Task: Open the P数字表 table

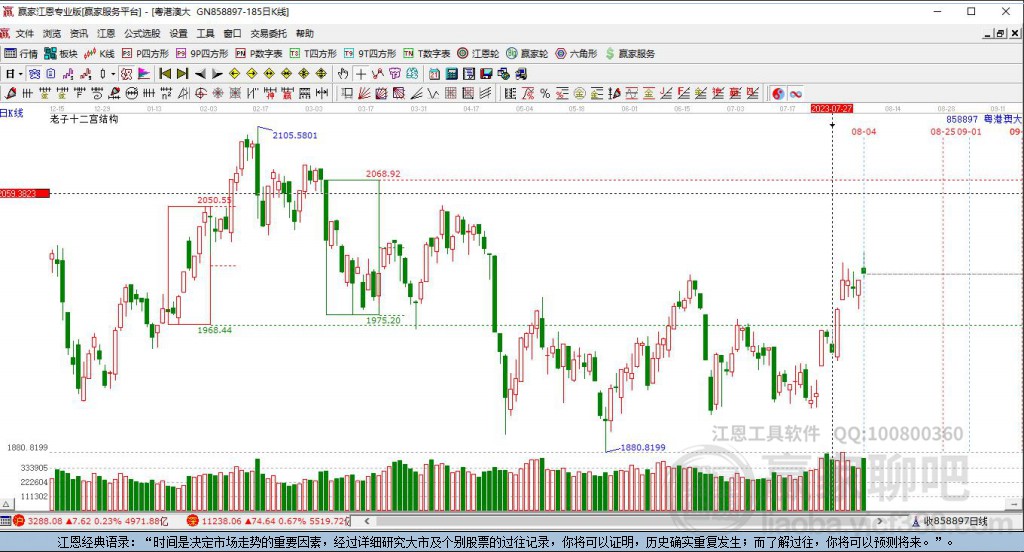Action: tap(259, 54)
